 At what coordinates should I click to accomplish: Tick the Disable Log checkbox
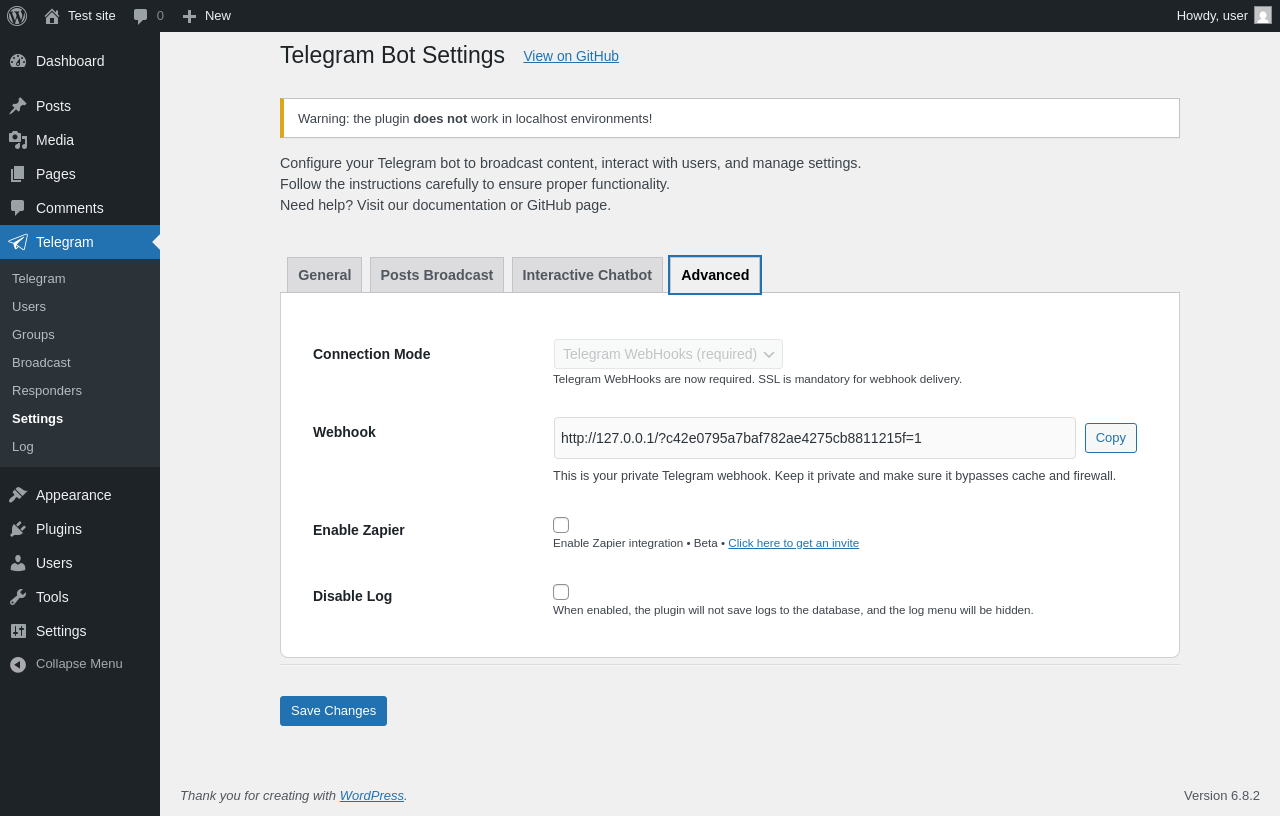coord(561,592)
